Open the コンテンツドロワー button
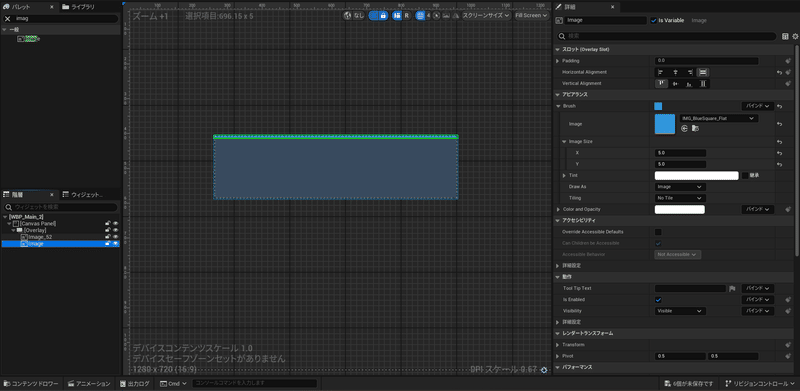The width and height of the screenshot is (800, 391). (x=31, y=383)
